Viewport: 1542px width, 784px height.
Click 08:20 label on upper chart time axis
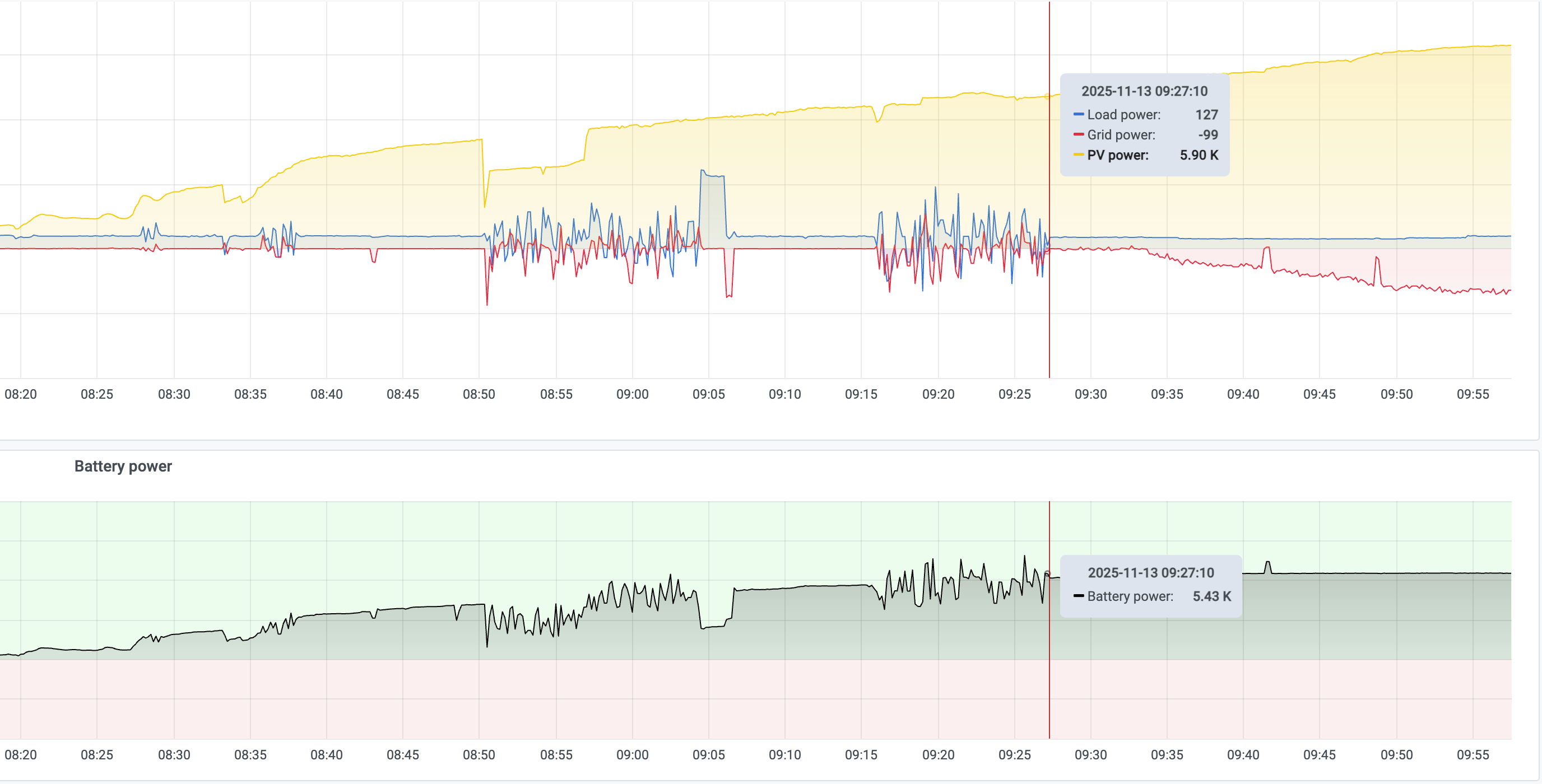coord(20,394)
